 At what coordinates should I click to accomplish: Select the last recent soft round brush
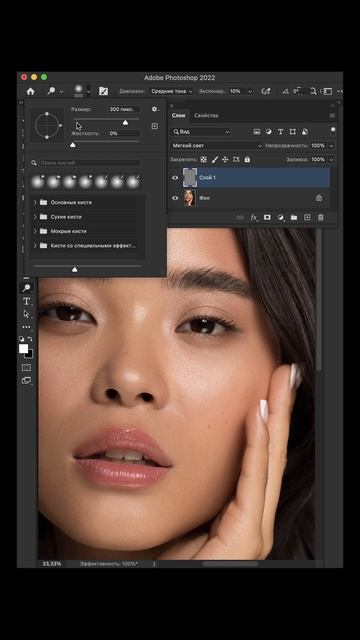pos(133,182)
